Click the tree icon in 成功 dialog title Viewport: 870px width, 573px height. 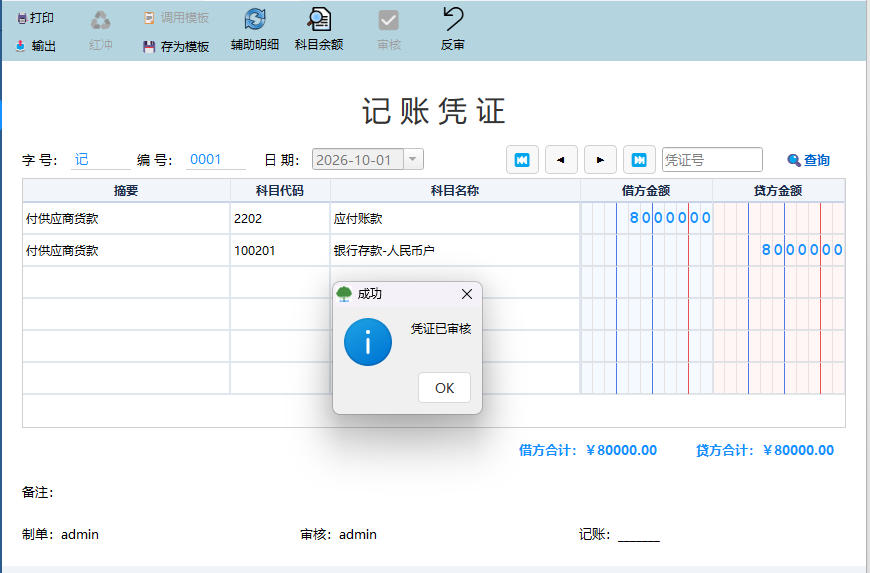[344, 293]
